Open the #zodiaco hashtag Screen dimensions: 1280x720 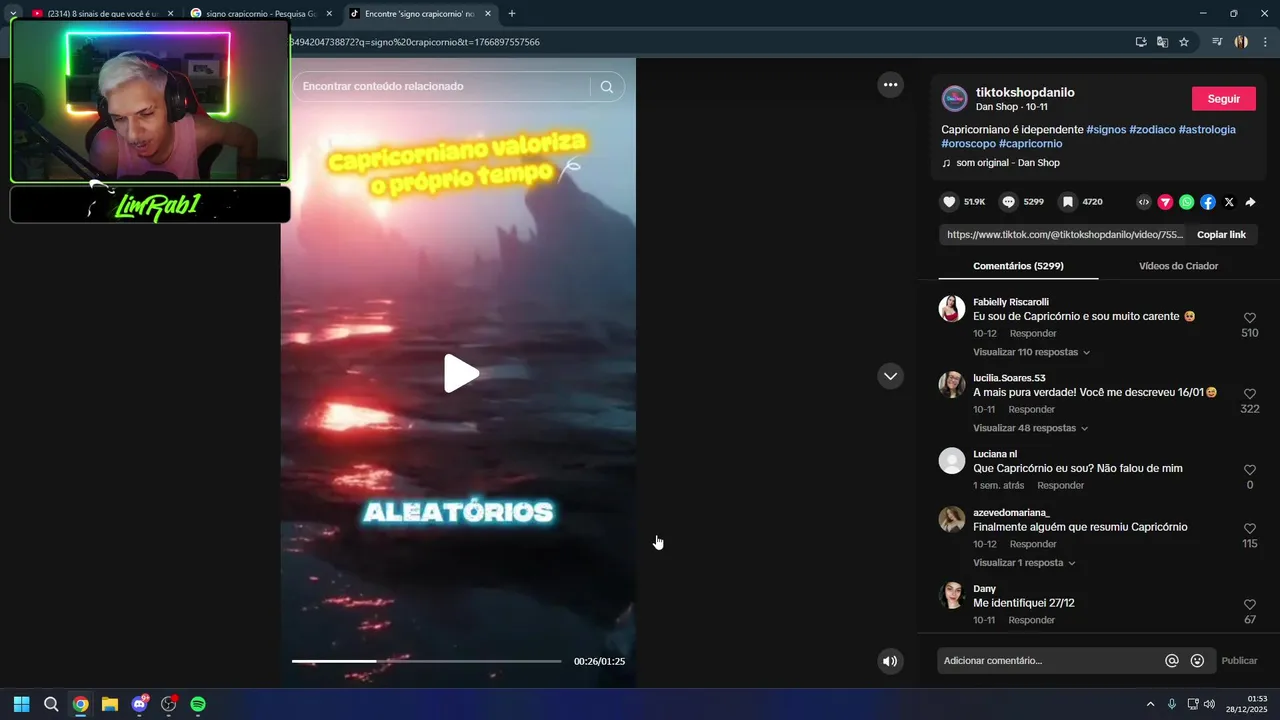pyautogui.click(x=1152, y=130)
